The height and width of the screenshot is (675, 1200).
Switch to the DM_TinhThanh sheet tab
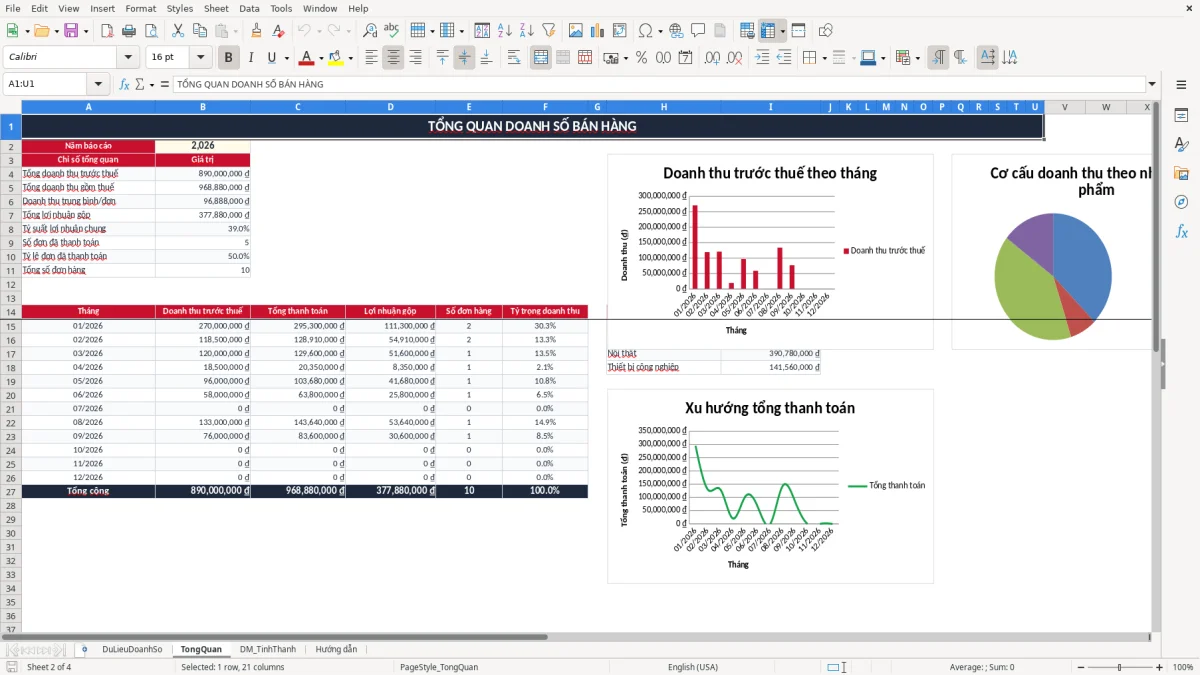pos(268,649)
